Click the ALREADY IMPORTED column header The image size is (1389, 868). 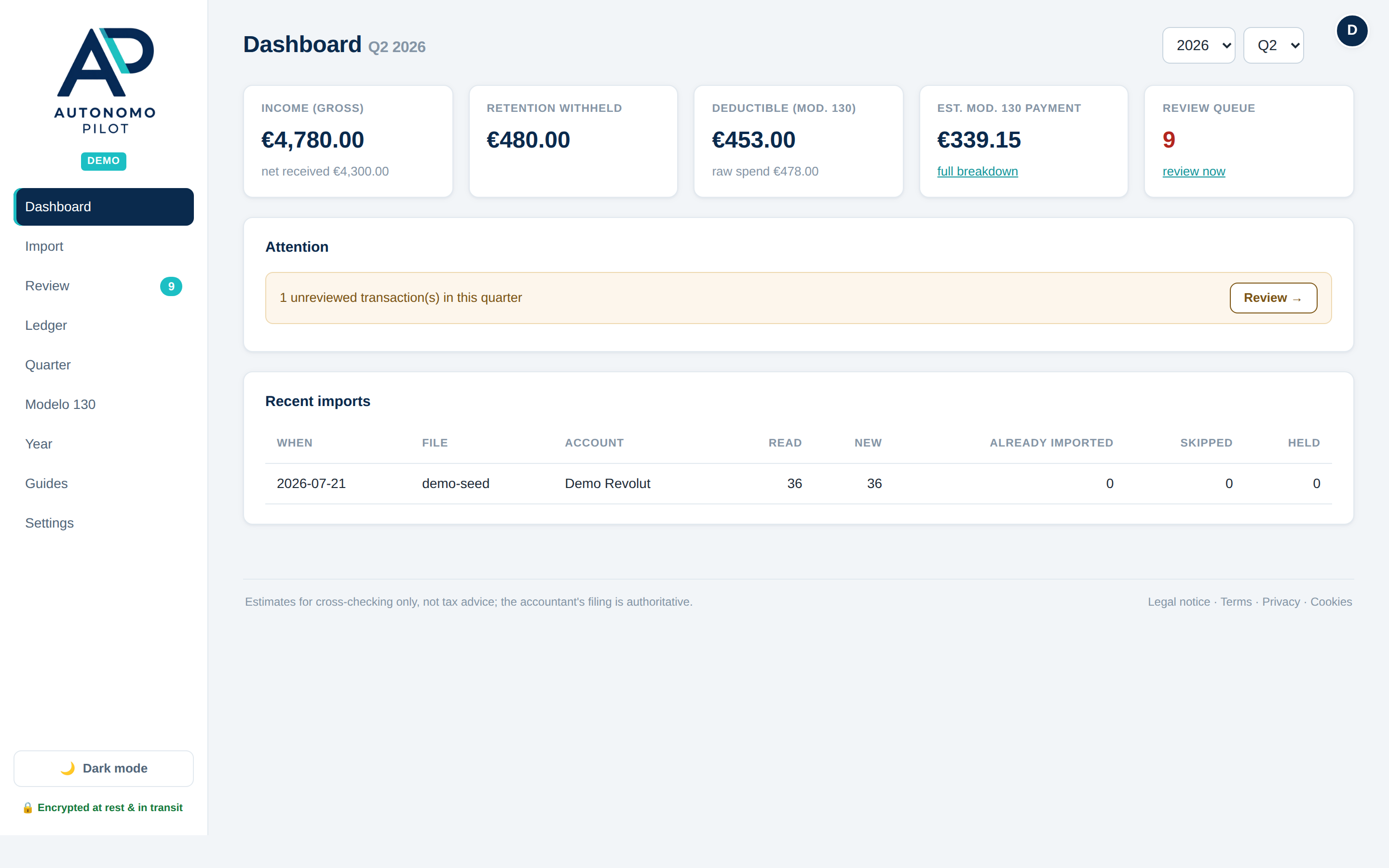[1051, 443]
